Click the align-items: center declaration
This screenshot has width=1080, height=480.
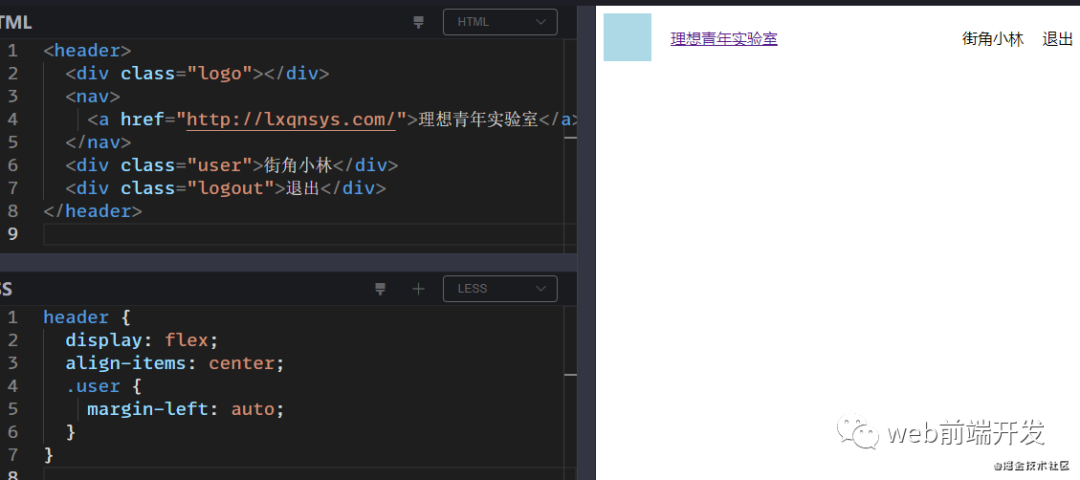click(175, 363)
